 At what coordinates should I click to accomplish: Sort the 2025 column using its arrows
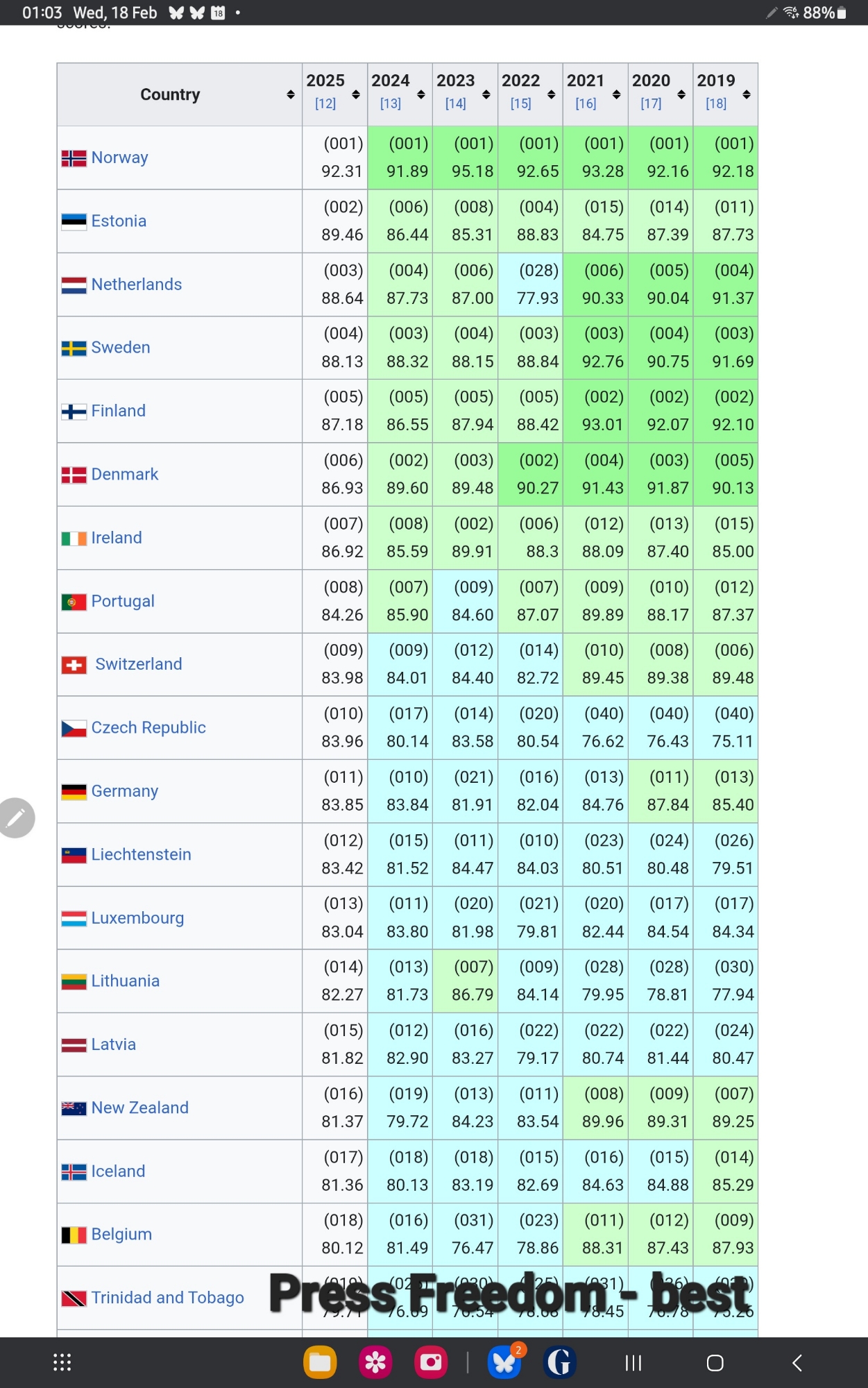pos(356,94)
